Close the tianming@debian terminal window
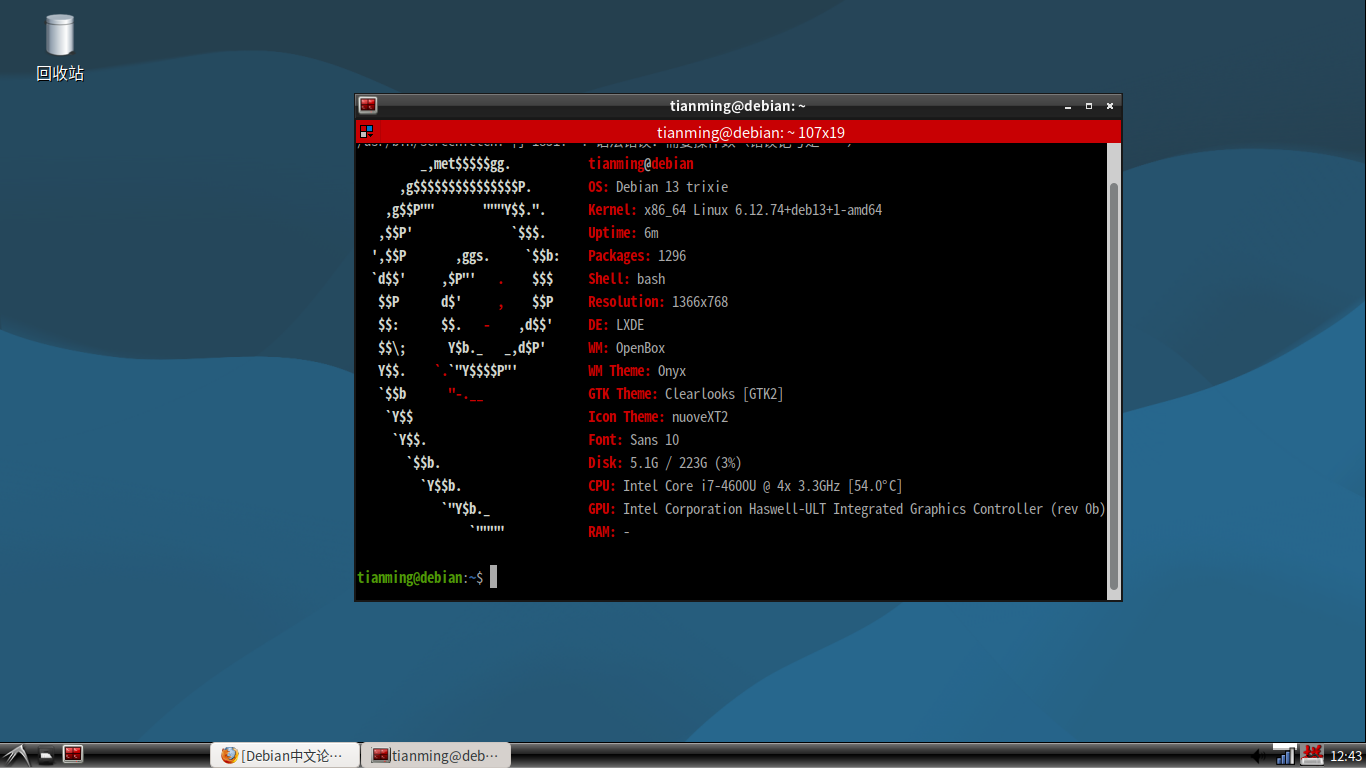The height and width of the screenshot is (768, 1366). [x=1108, y=106]
